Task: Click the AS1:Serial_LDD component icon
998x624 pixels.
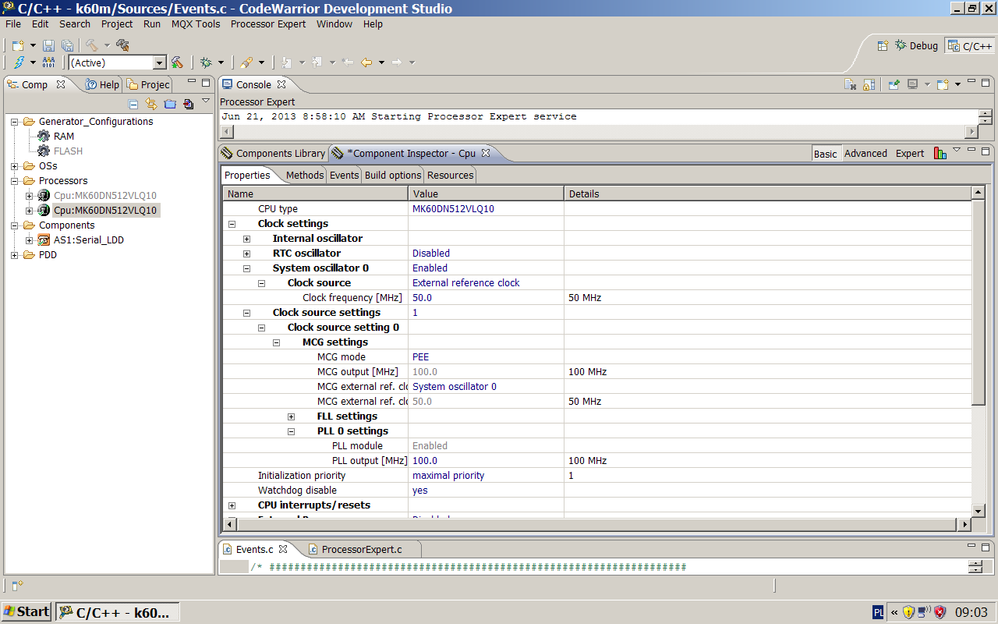Action: point(44,240)
